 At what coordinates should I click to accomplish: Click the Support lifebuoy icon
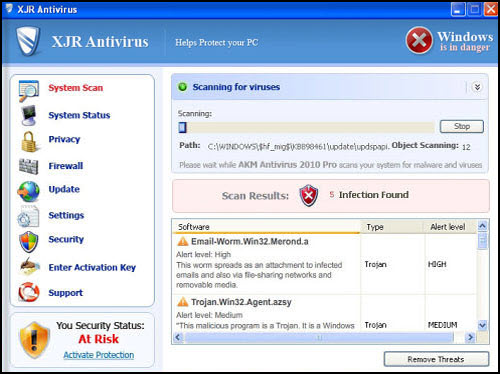click(x=29, y=292)
